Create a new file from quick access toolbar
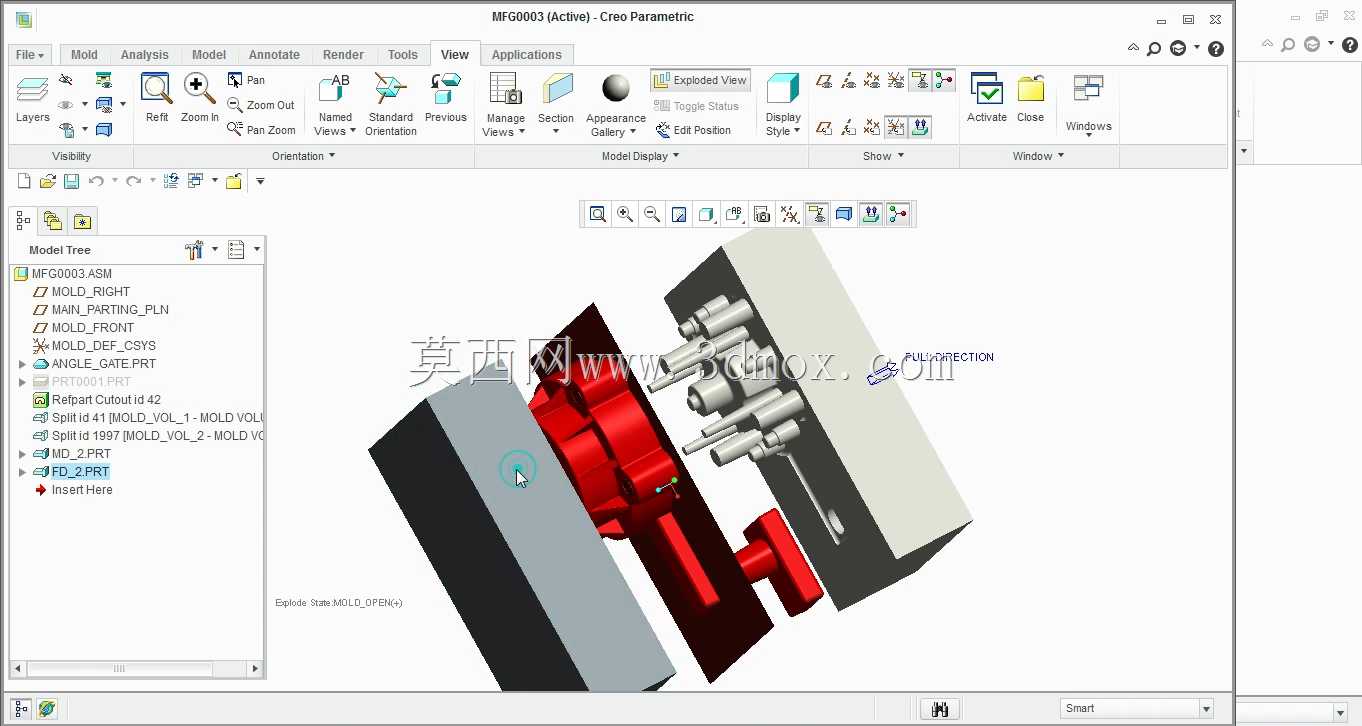Viewport: 1362px width, 726px height. pyautogui.click(x=25, y=181)
